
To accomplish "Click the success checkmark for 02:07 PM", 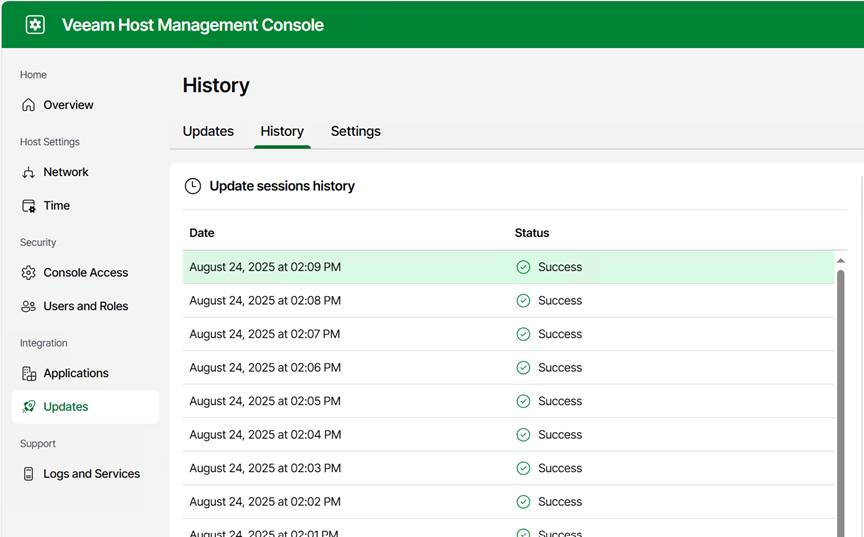I will pyautogui.click(x=523, y=334).
